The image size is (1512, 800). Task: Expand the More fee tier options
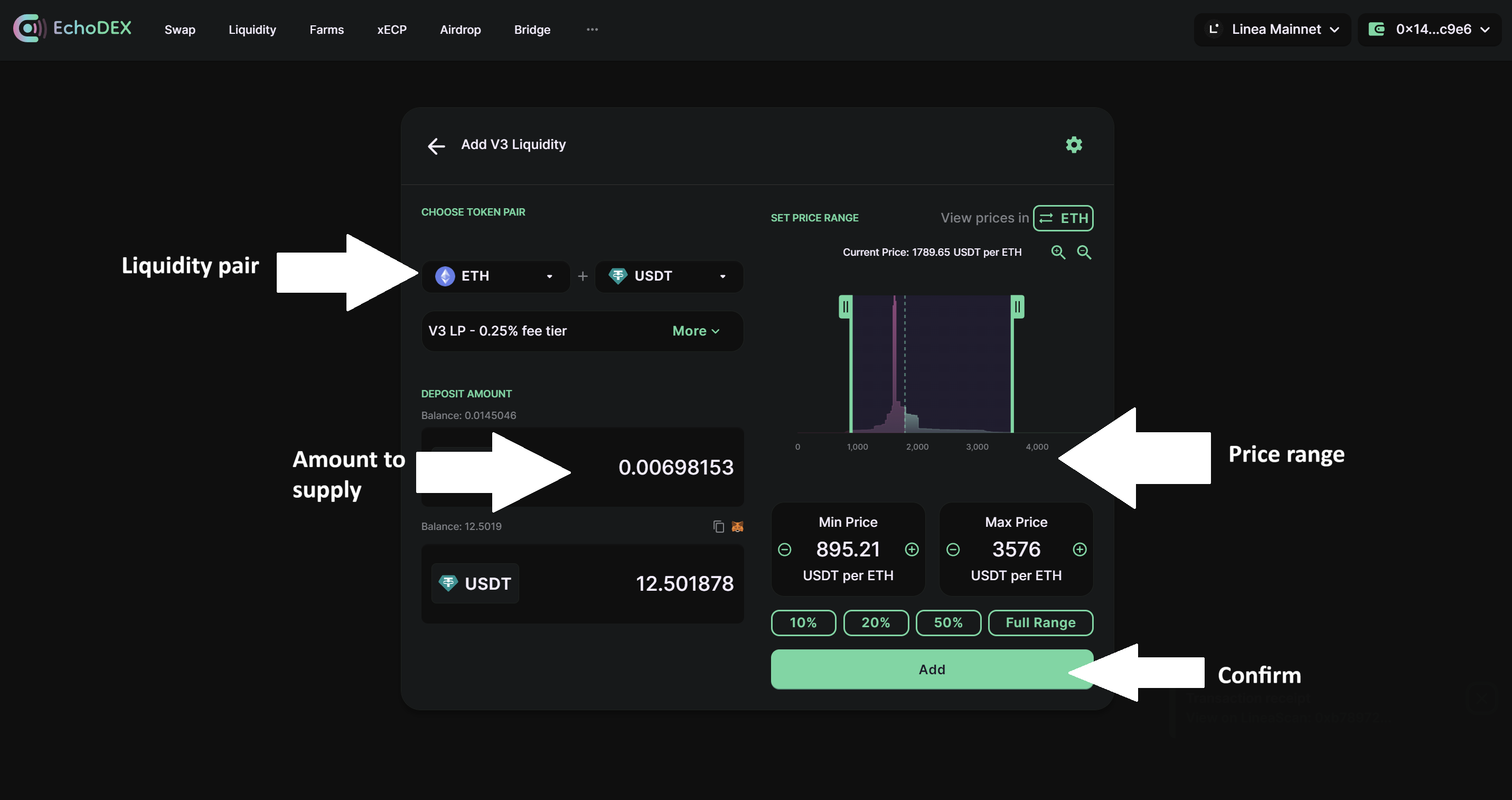[696, 331]
